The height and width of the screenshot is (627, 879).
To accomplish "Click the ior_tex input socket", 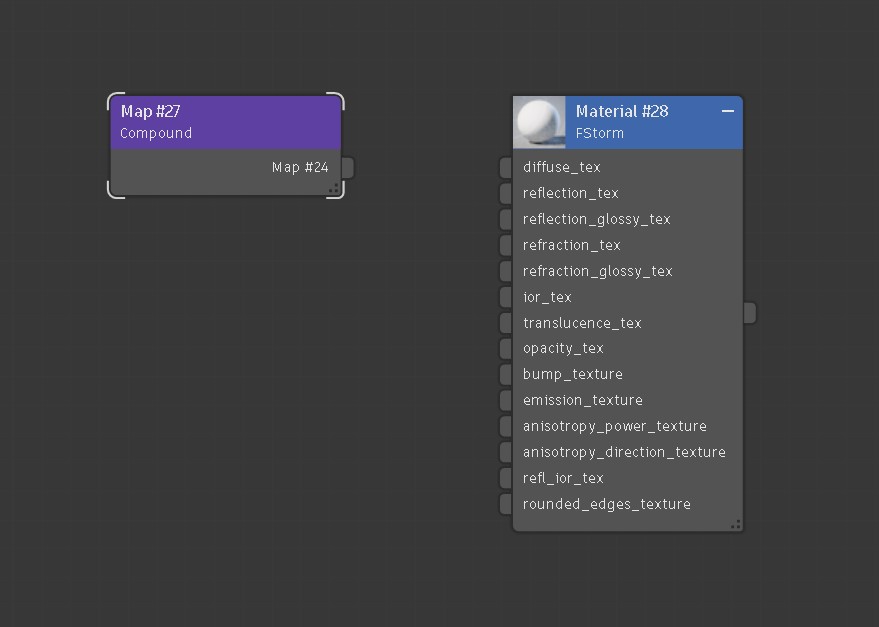I will (506, 297).
